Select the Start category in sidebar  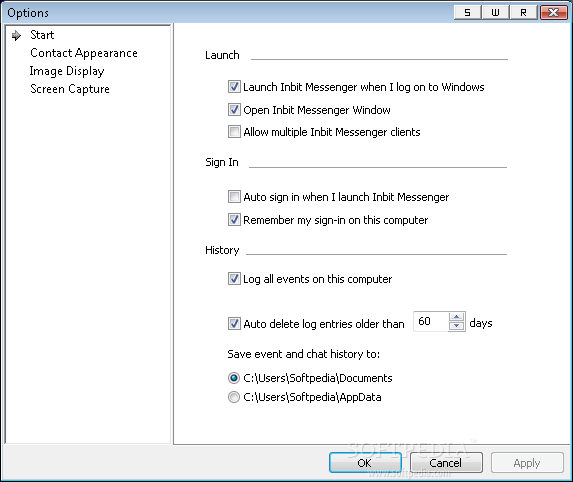(42, 35)
